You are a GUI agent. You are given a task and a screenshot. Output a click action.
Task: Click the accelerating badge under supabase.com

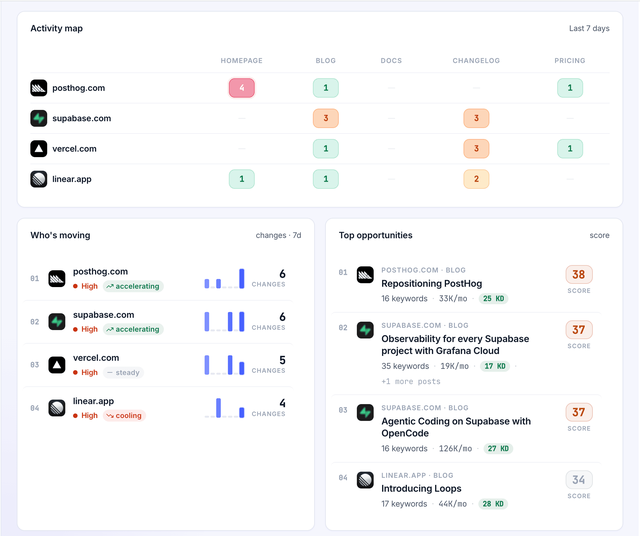point(133,329)
